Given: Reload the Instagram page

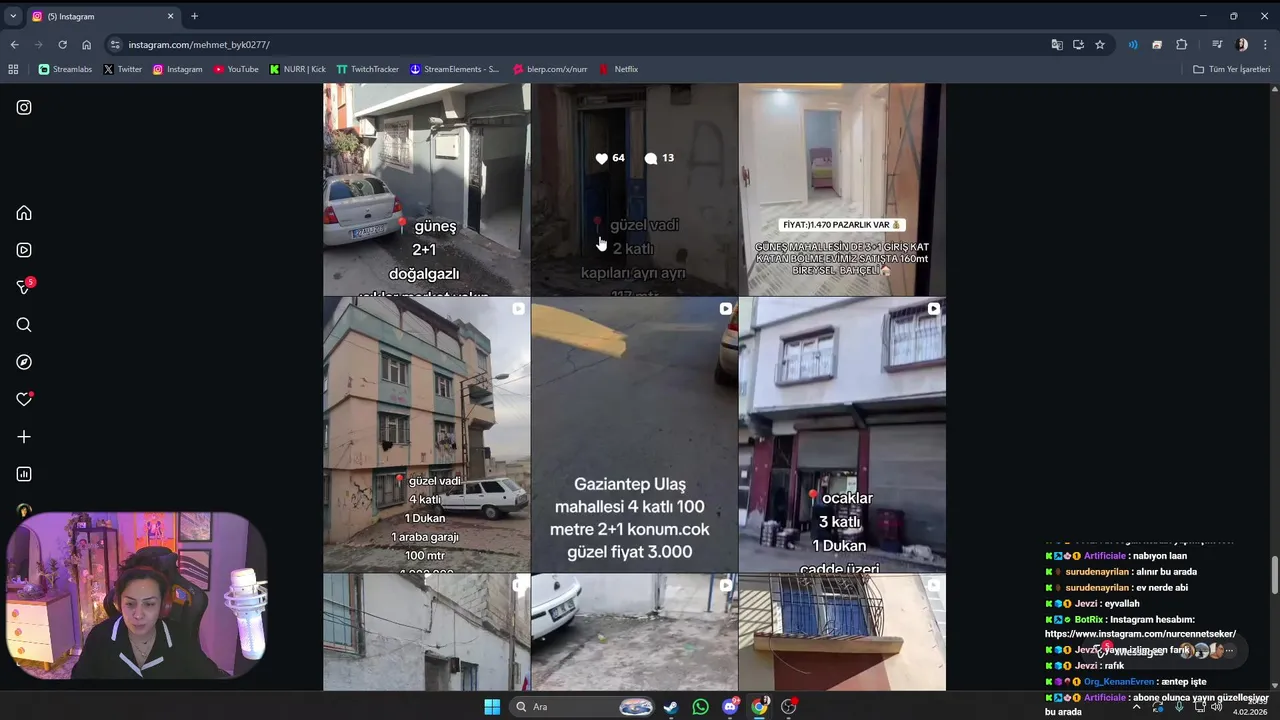Looking at the screenshot, I should point(62,44).
